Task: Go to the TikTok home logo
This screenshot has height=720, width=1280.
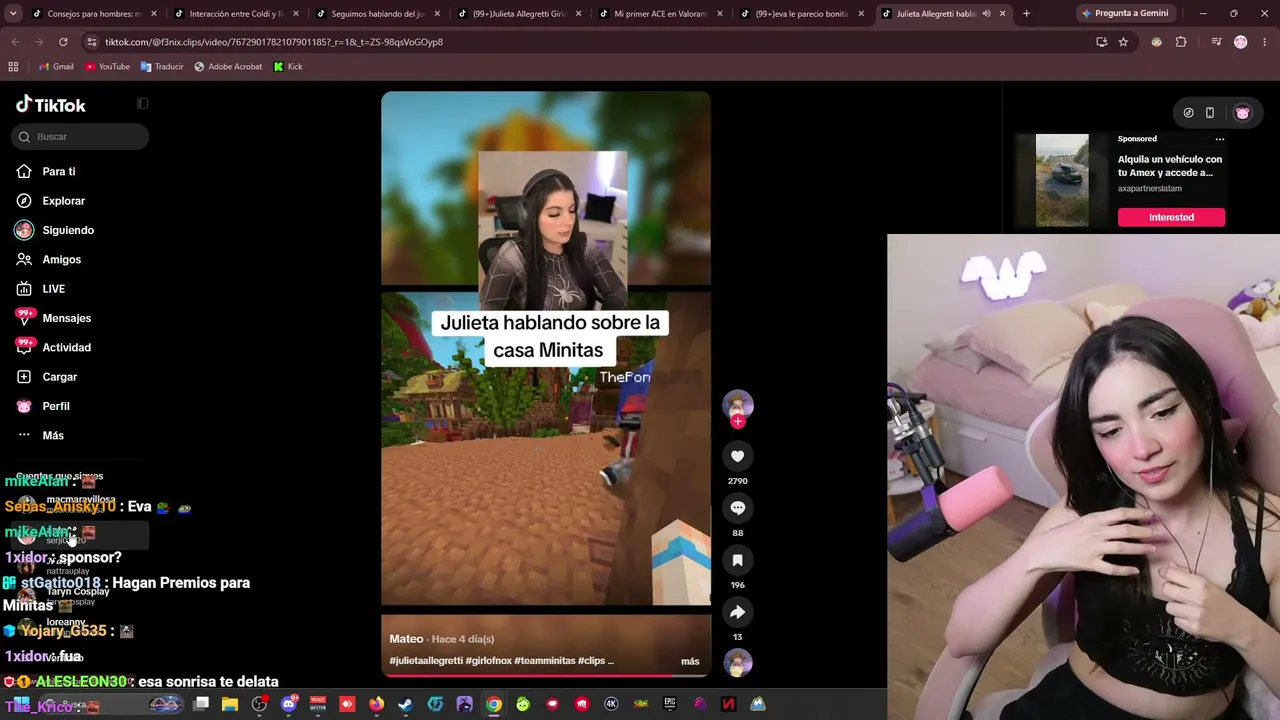Action: pos(51,105)
